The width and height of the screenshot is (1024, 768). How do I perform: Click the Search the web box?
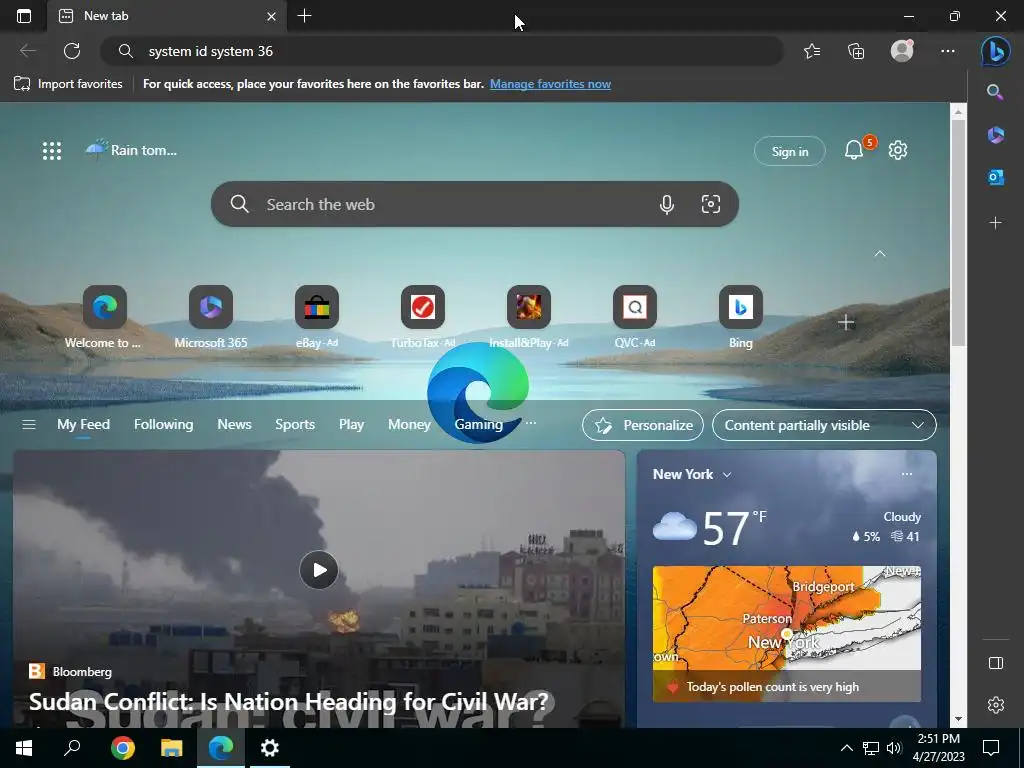(475, 204)
